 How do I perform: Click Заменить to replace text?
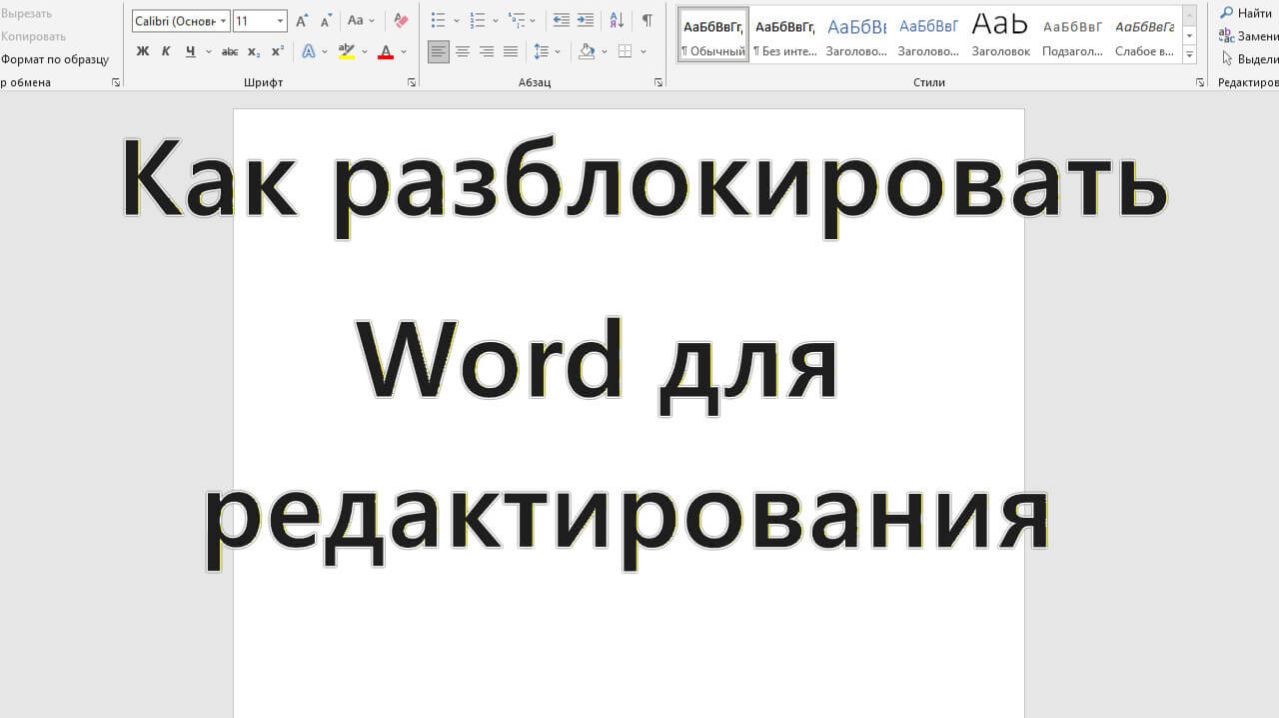pos(1248,36)
